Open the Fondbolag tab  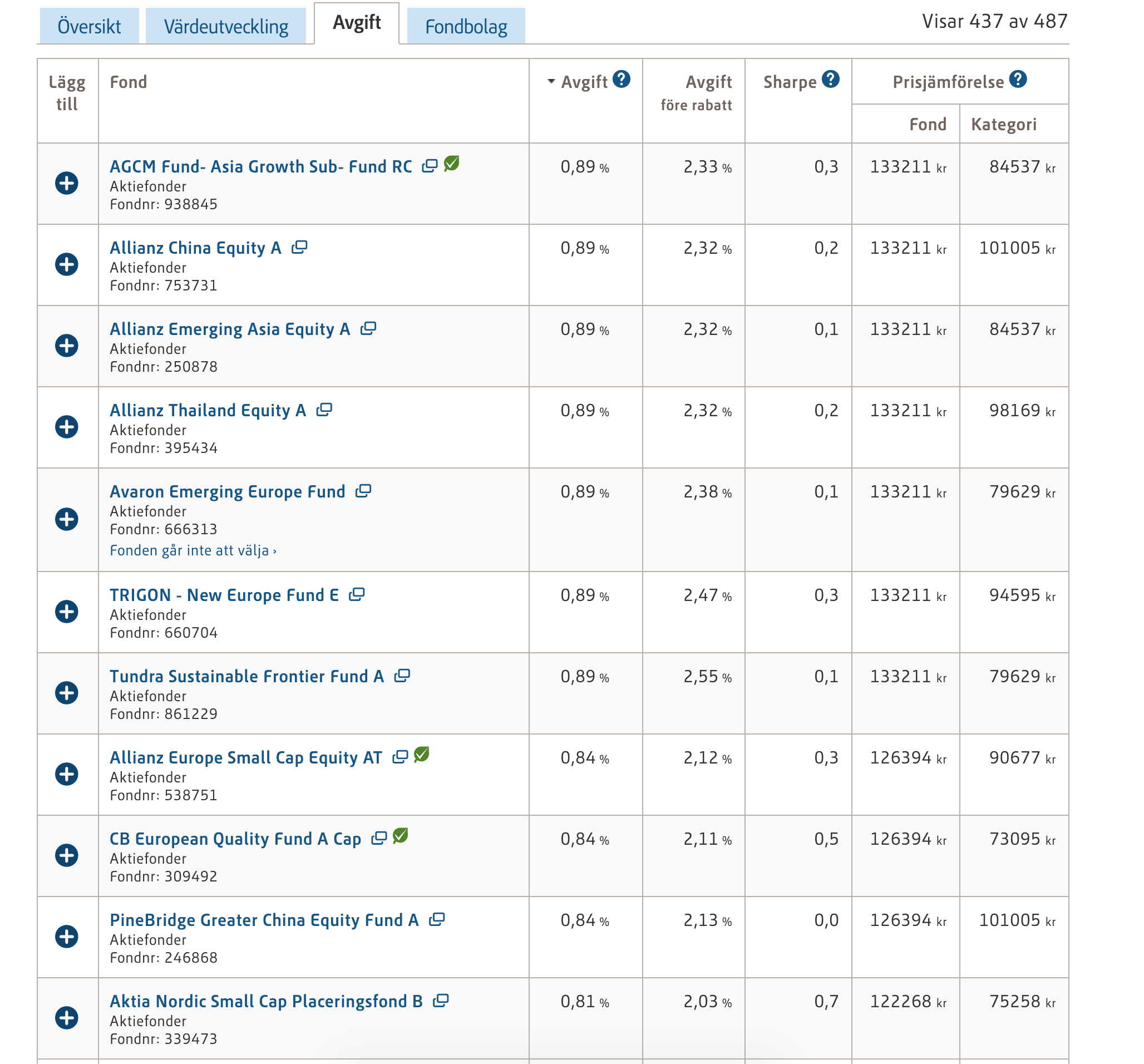point(466,27)
